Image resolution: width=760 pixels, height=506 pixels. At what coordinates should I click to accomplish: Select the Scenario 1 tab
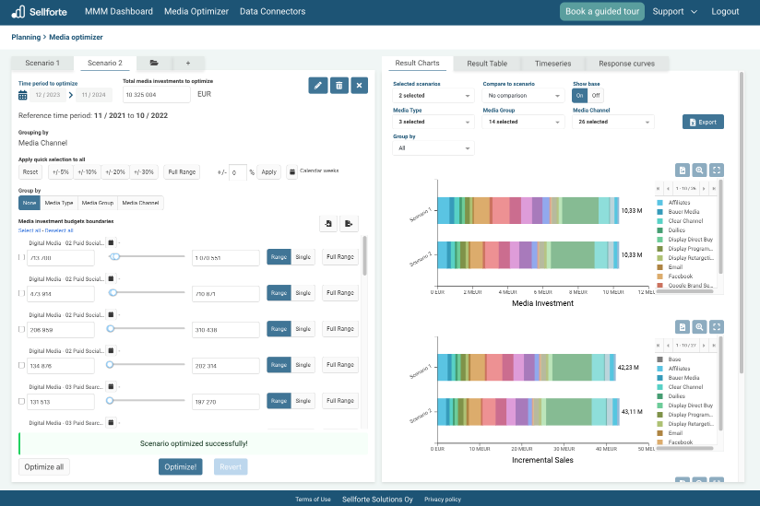point(43,63)
